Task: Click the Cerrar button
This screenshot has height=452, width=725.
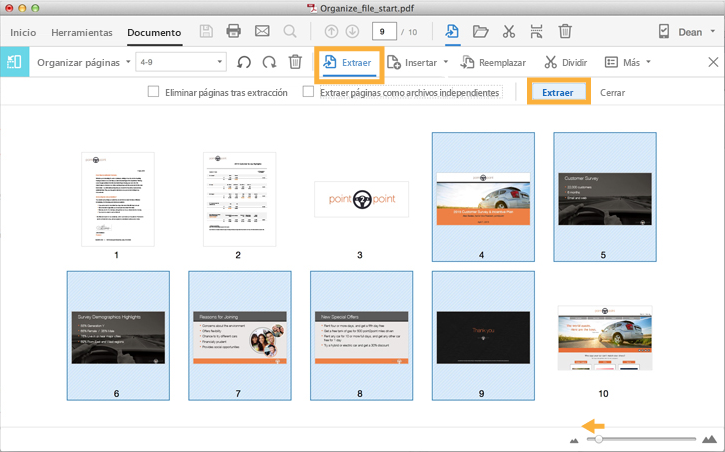Action: tap(612, 92)
